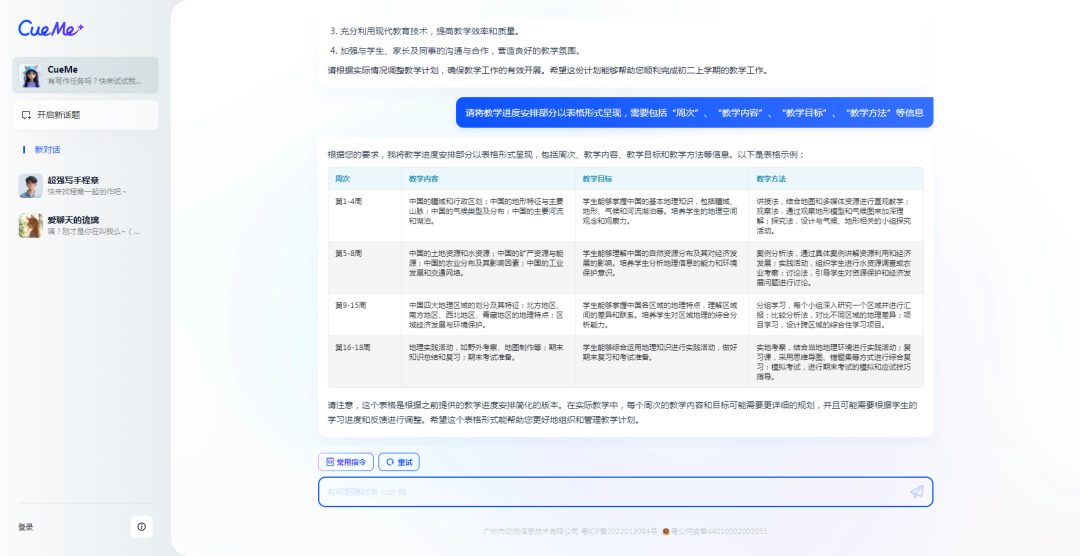Image resolution: width=1080 pixels, height=556 pixels.
Task: Open the 常用指令 common commands button
Action: click(346, 462)
